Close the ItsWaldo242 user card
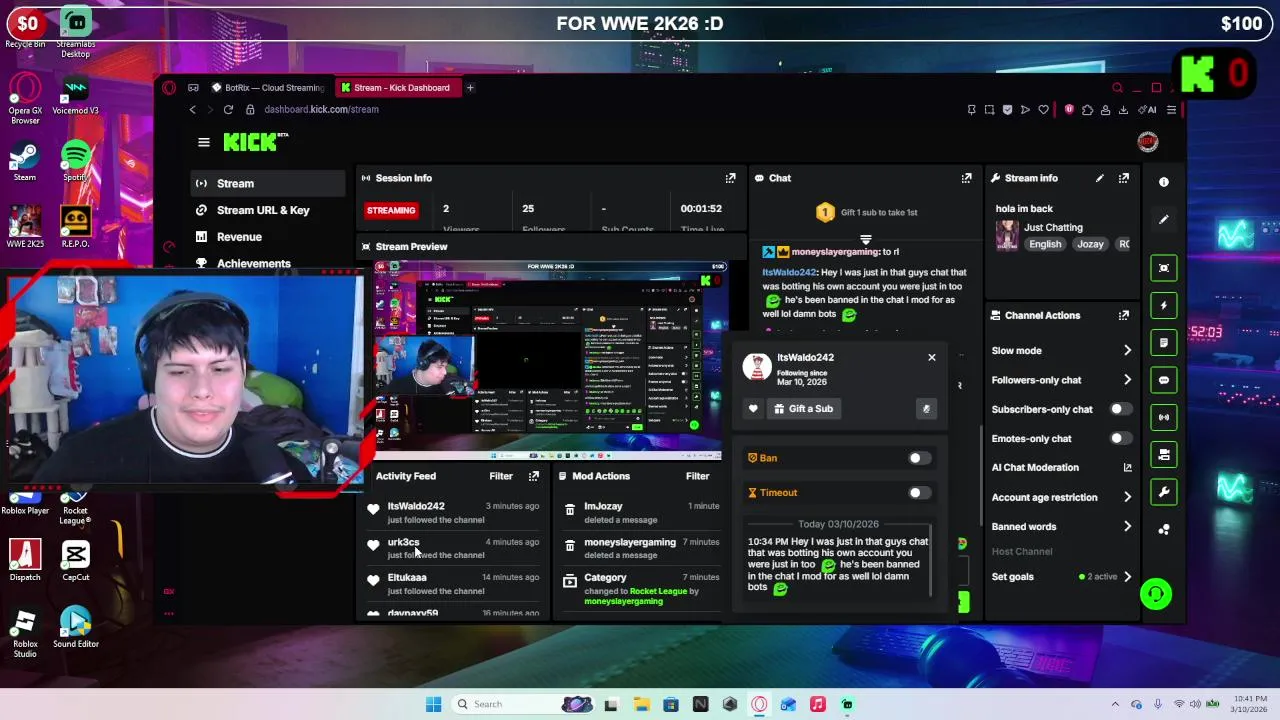 click(932, 357)
